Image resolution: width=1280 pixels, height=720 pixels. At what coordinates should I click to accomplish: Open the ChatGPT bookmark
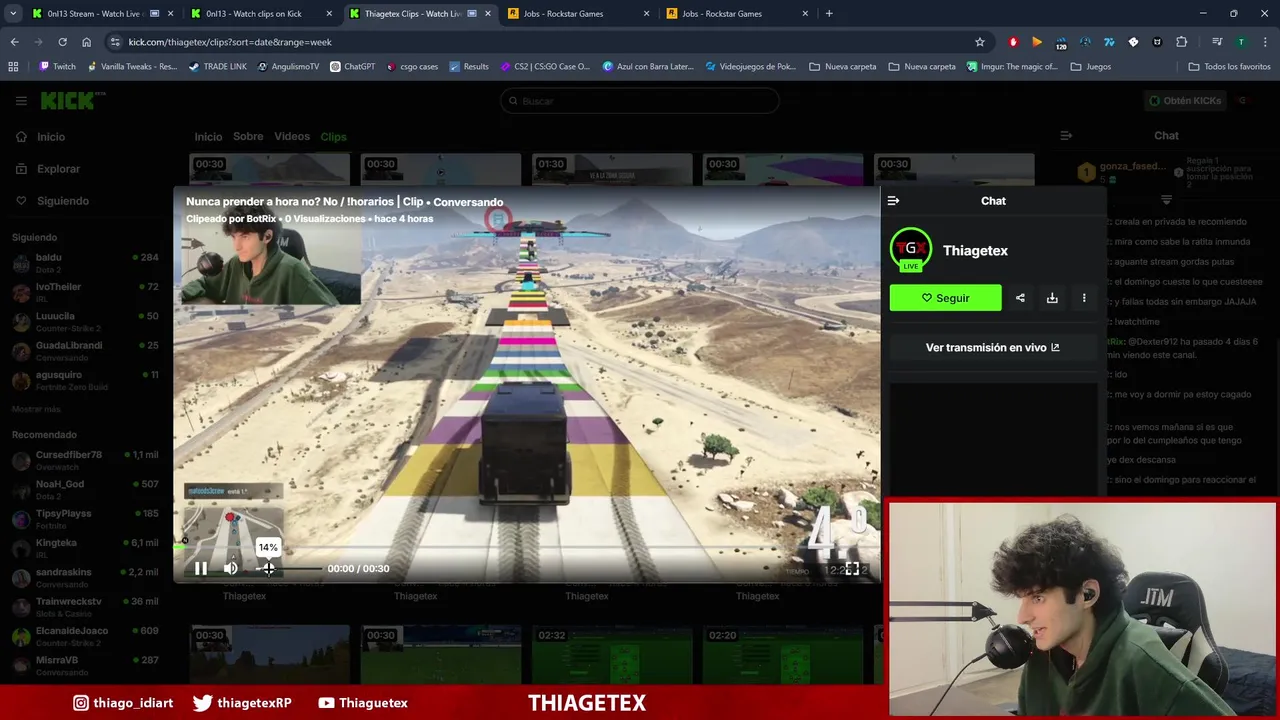pos(352,67)
